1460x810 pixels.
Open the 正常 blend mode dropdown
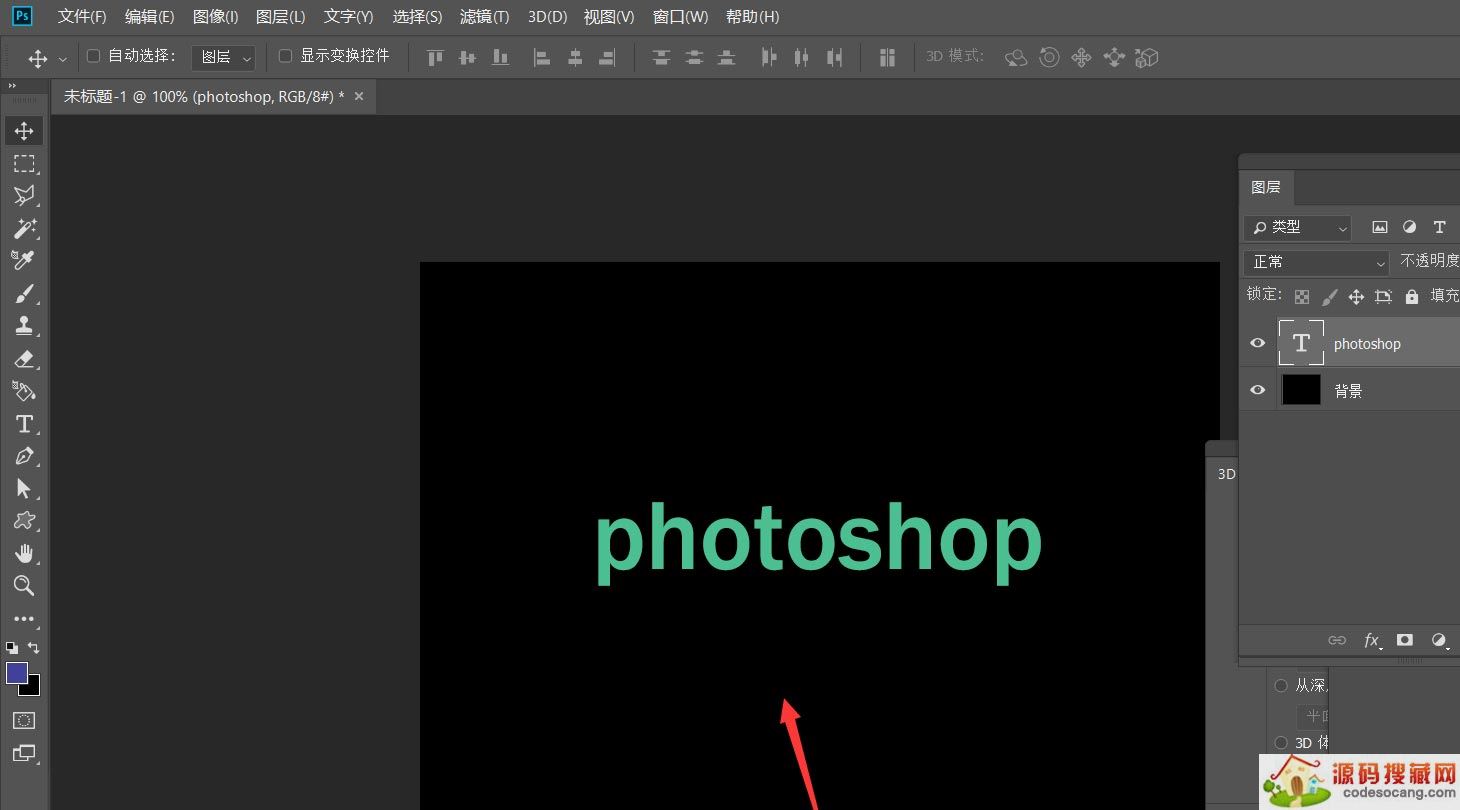1316,262
